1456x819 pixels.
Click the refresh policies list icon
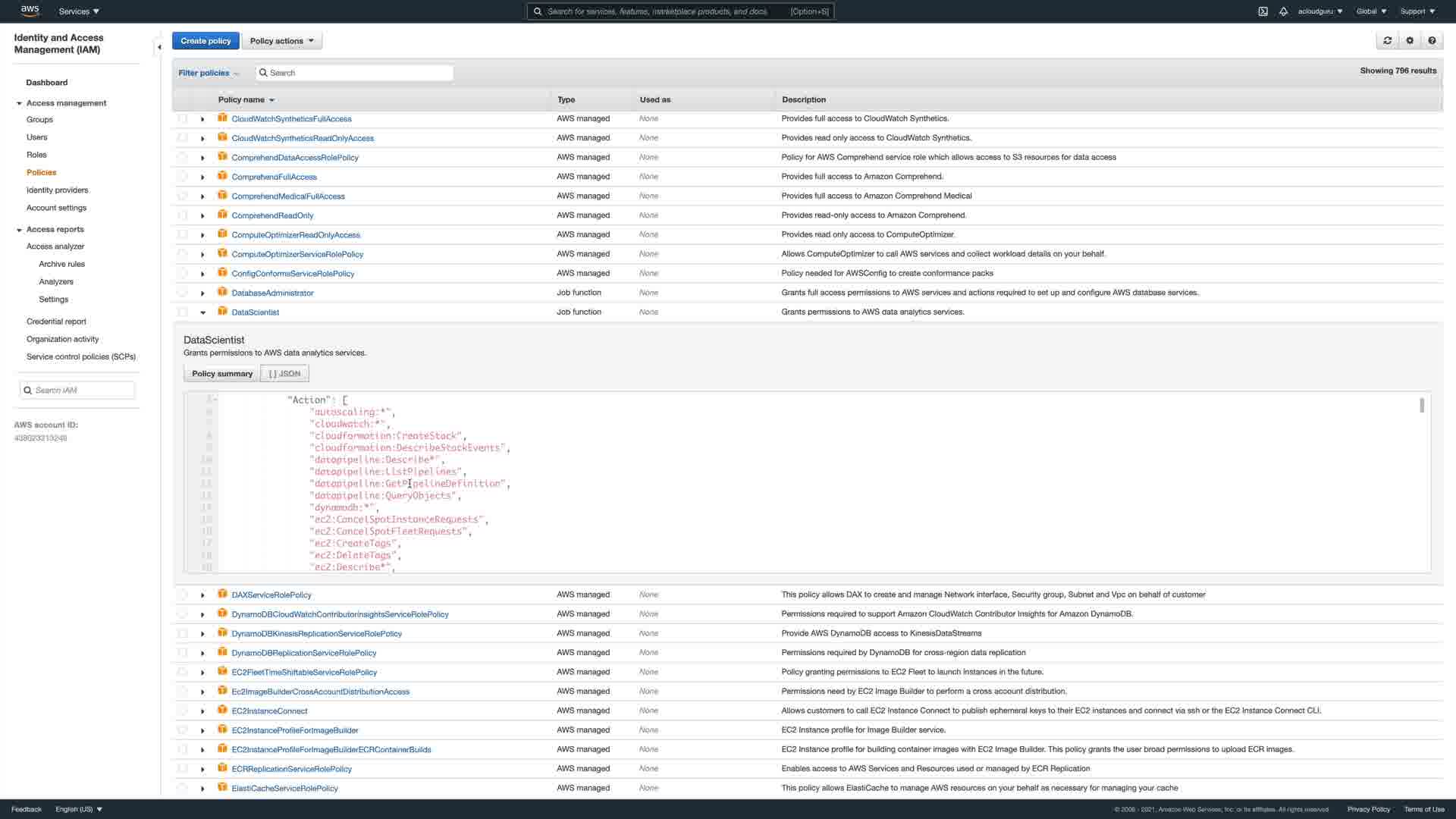(1387, 41)
